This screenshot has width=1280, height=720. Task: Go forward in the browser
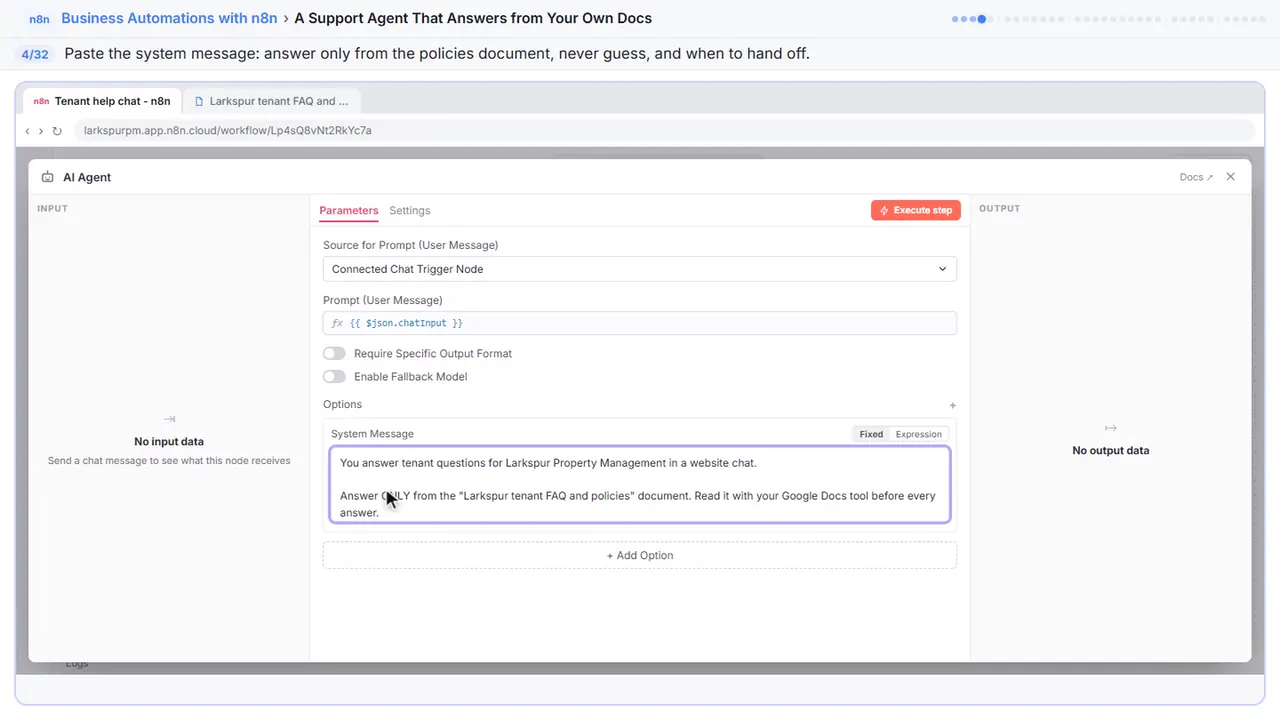(41, 131)
